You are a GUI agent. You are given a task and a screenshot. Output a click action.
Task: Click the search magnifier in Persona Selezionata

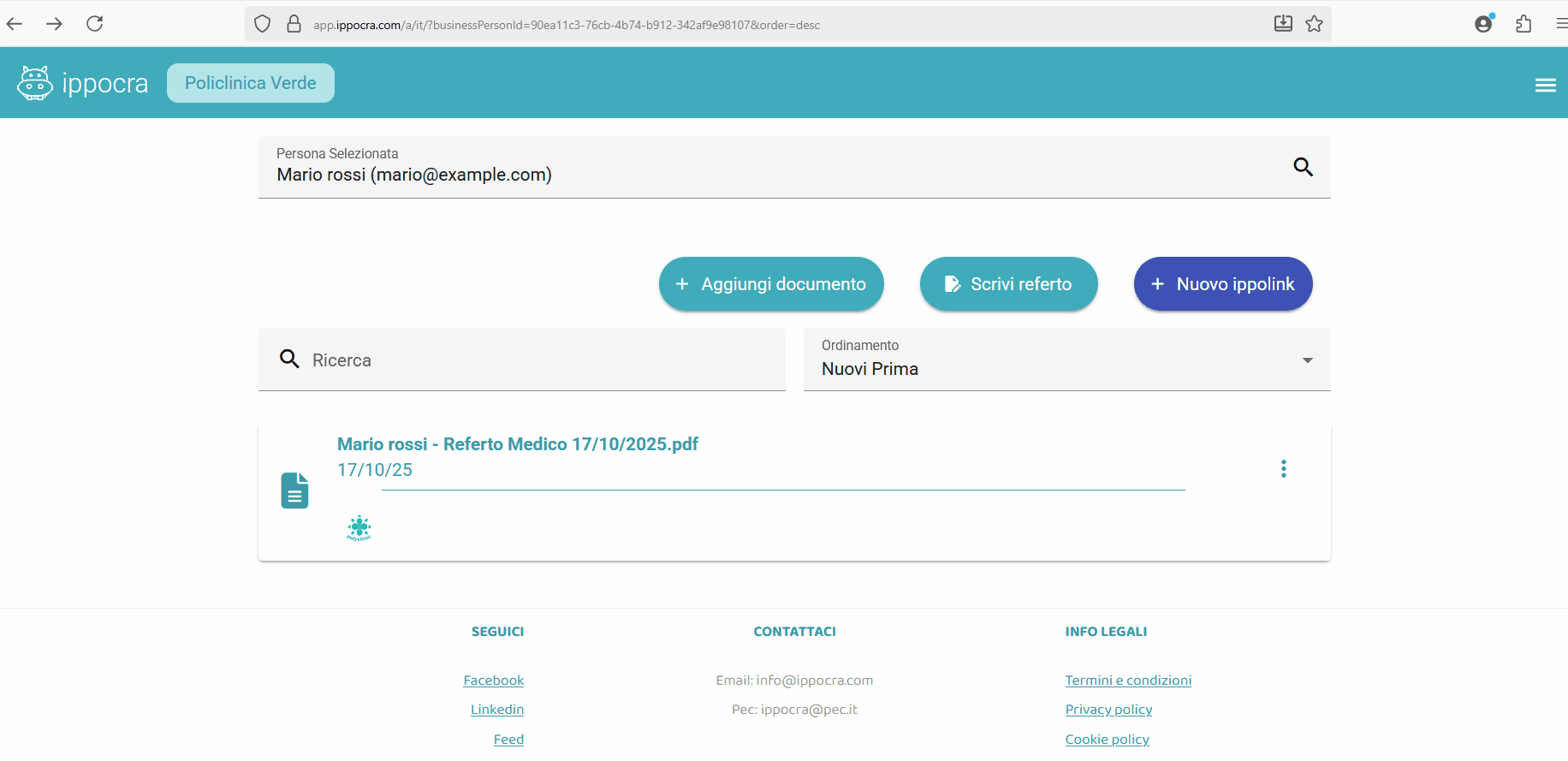coord(1303,167)
